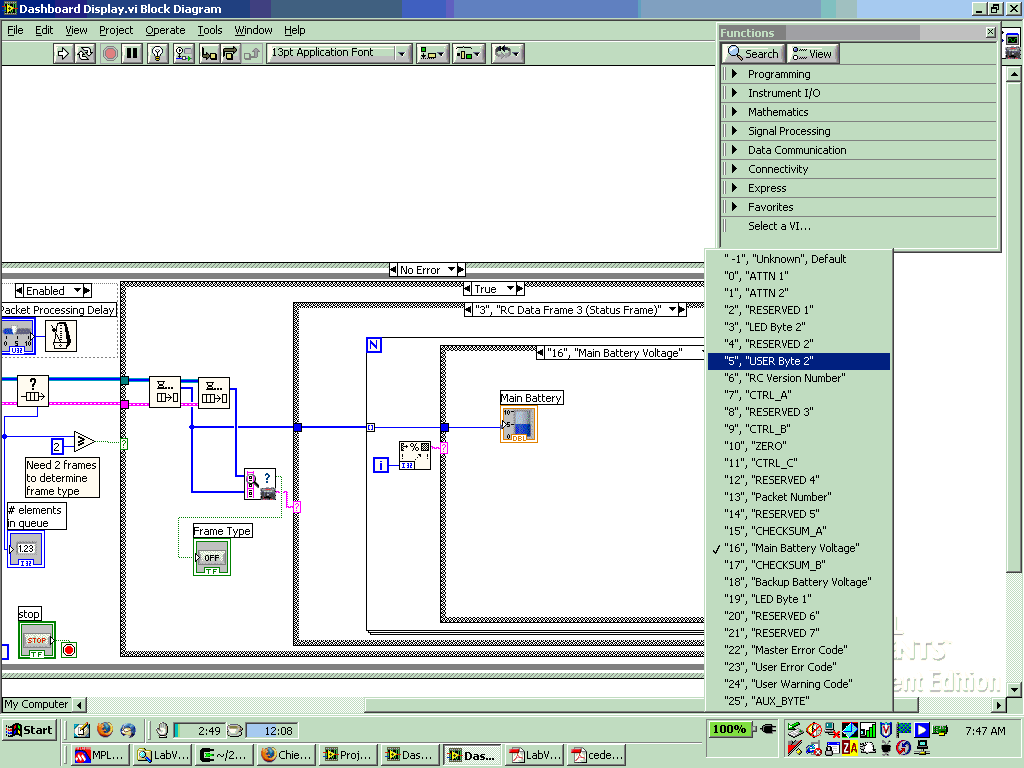This screenshot has width=1024, height=768.
Task: Click the Run arrow toolbar button
Action: tap(63, 54)
